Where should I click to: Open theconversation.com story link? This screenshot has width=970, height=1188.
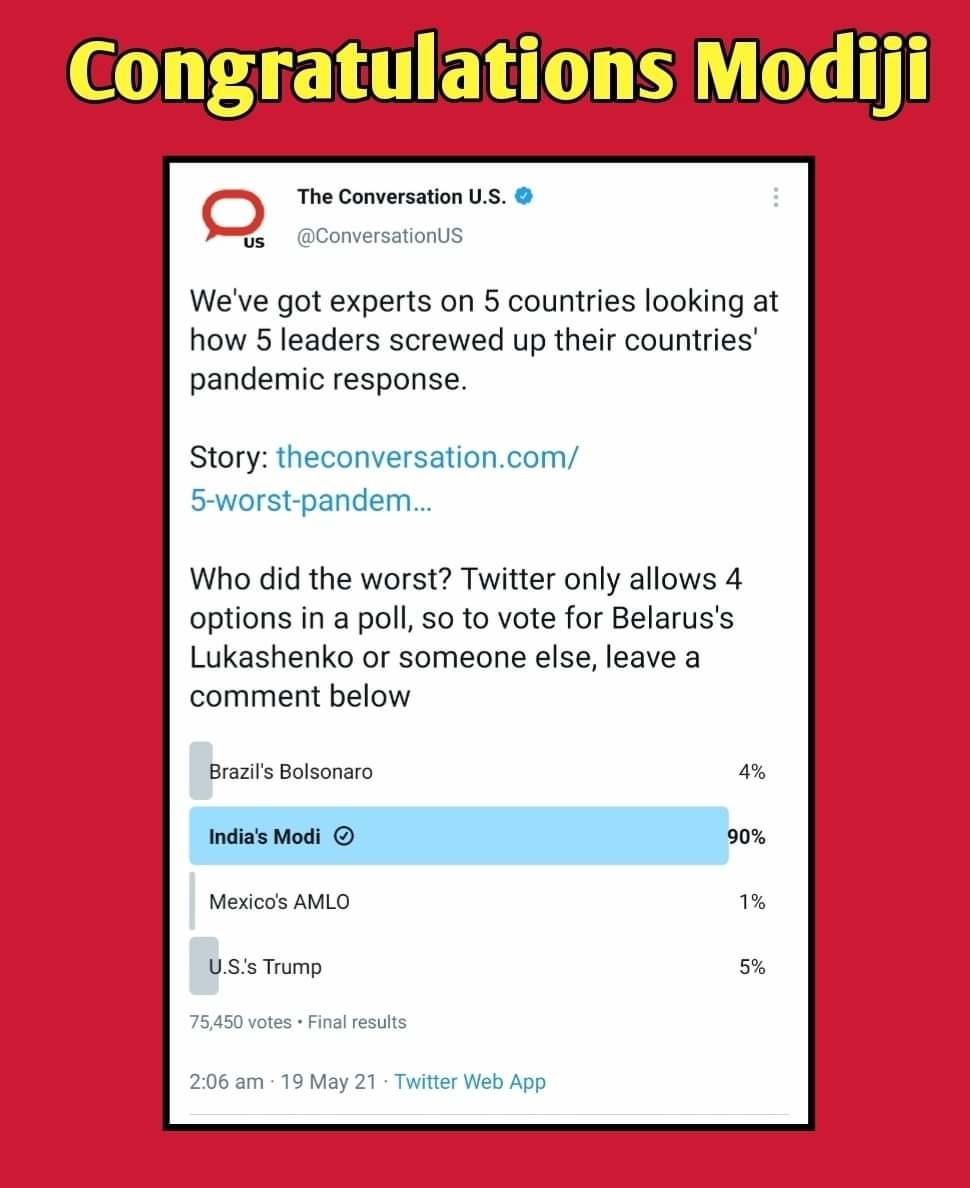[427, 458]
